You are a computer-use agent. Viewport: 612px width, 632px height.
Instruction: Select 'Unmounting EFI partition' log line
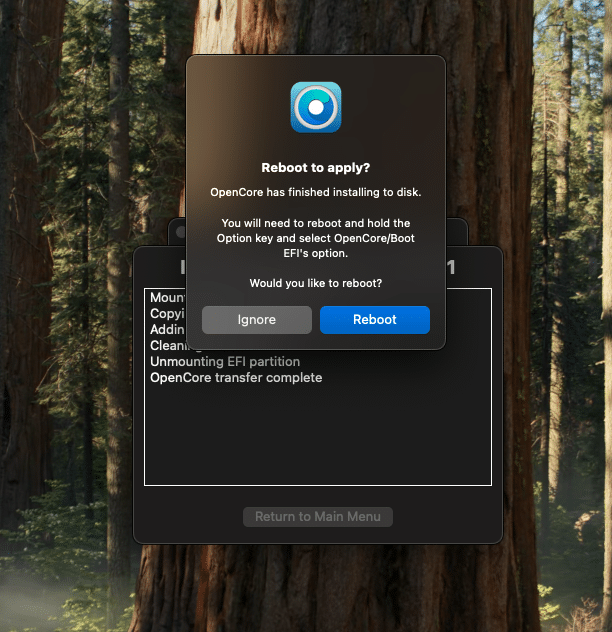(225, 362)
